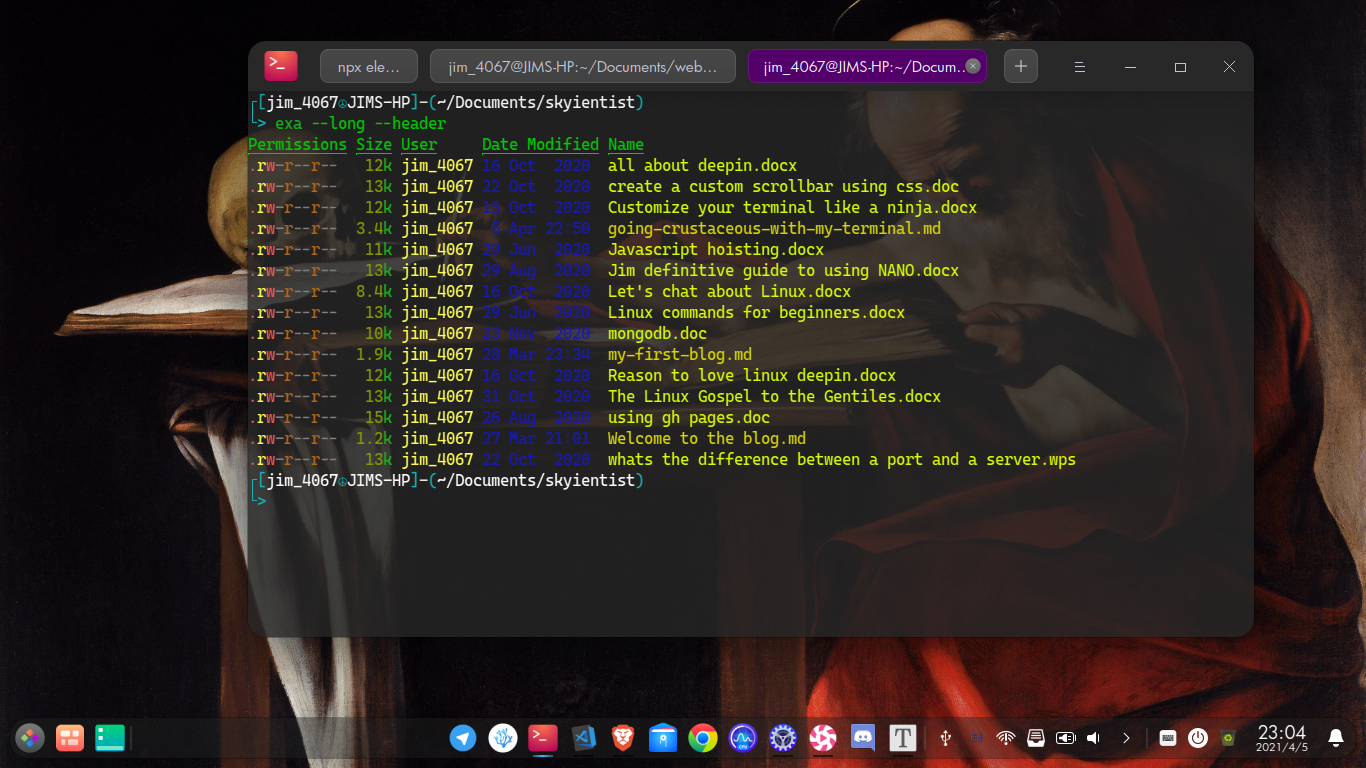Mute audio via the speaker tray icon
Image resolution: width=1366 pixels, height=768 pixels.
tap(1095, 738)
